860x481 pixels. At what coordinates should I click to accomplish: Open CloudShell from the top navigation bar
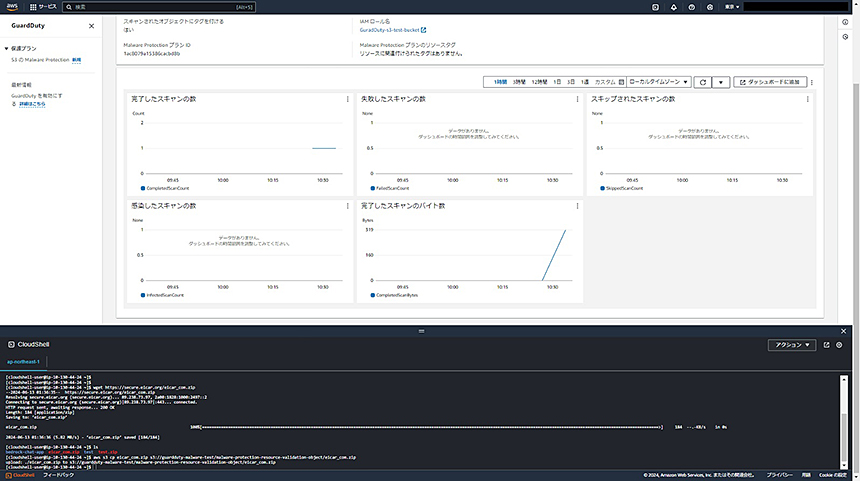coord(655,7)
